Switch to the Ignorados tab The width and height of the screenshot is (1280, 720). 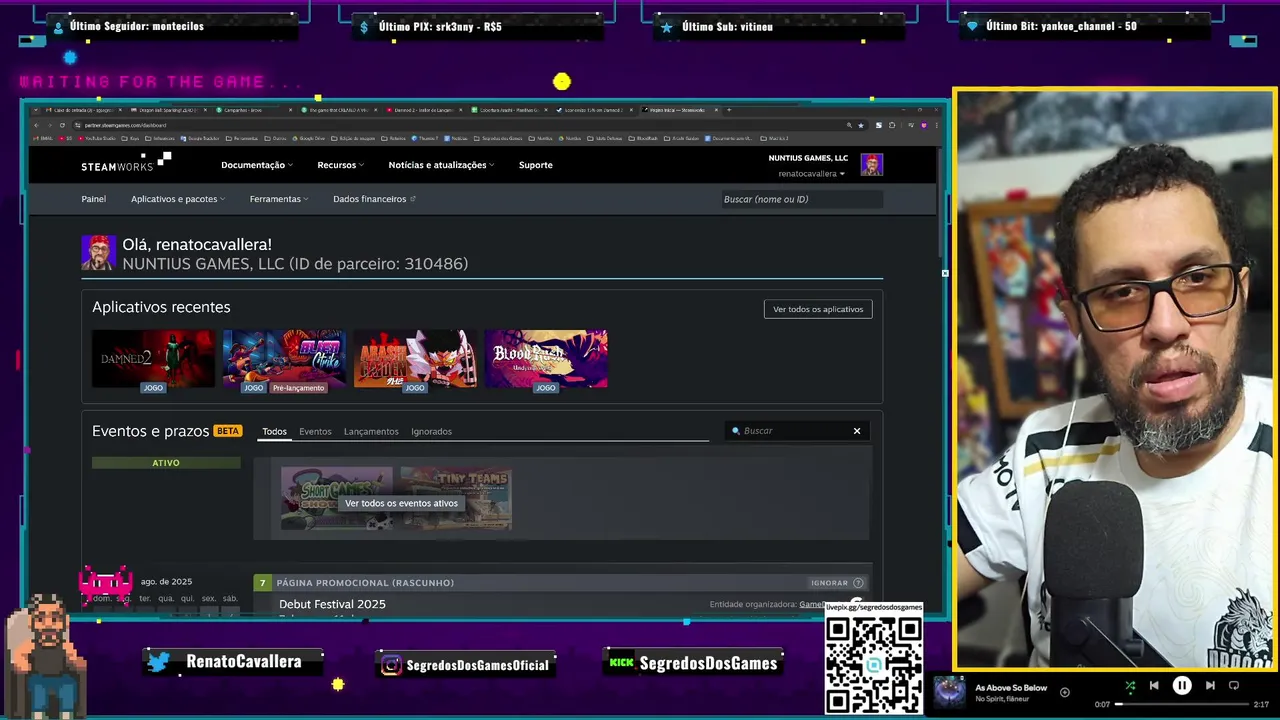(x=431, y=432)
